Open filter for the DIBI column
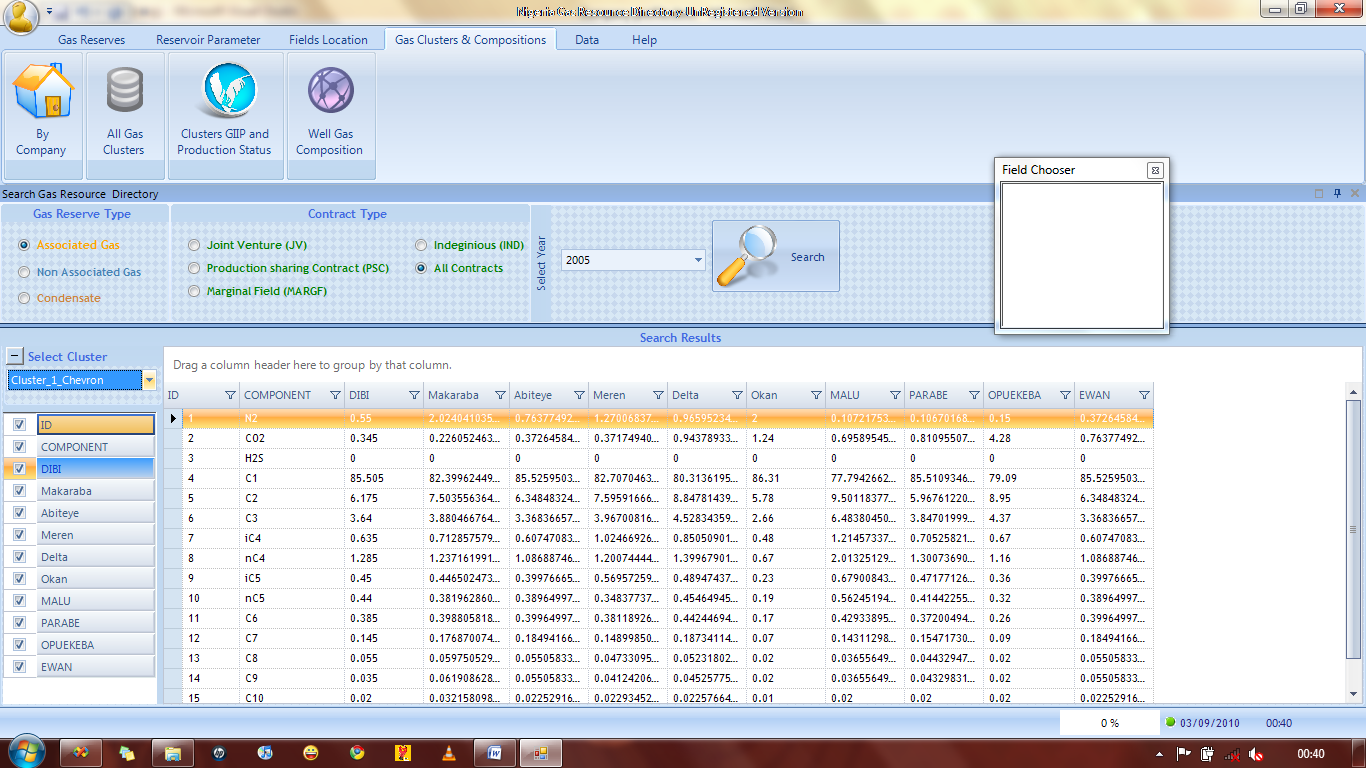 pos(414,395)
